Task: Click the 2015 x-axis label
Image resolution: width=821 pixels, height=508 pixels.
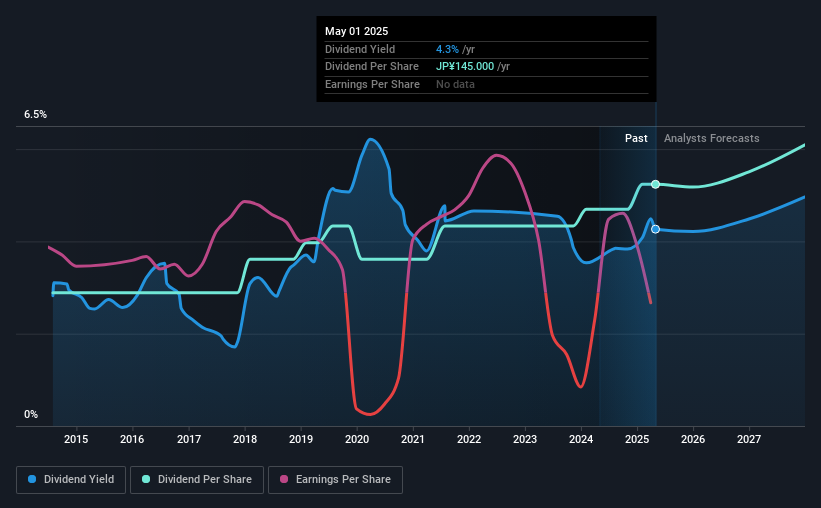Action: (76, 439)
